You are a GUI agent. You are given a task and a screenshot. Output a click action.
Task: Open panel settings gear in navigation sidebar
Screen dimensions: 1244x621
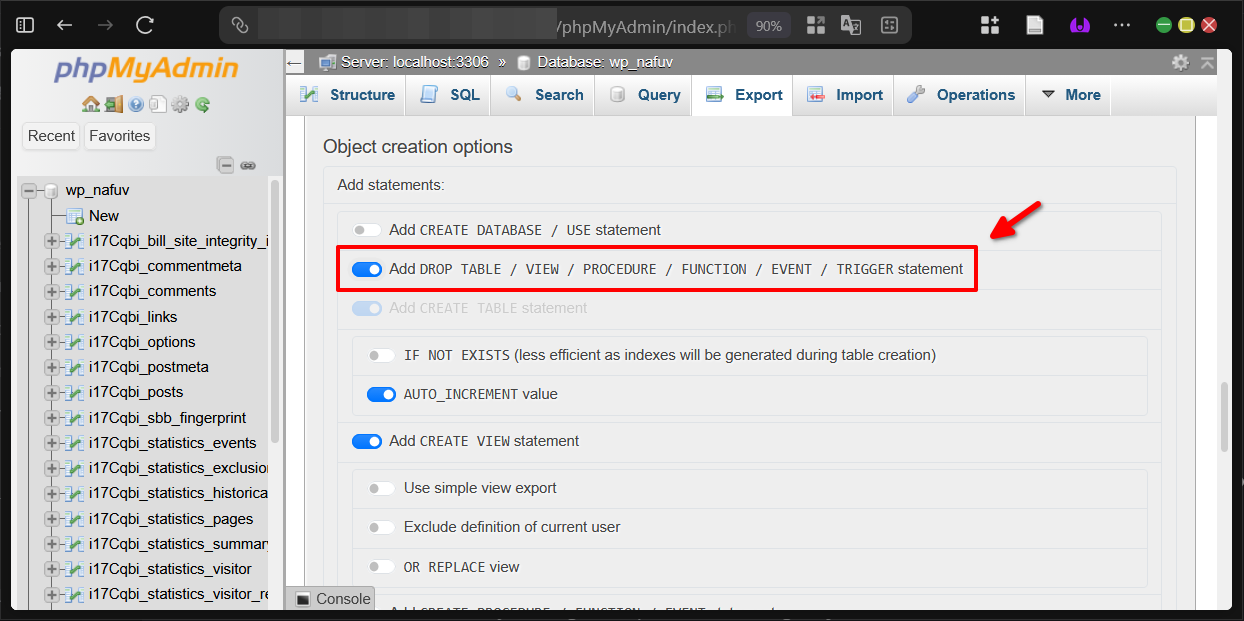click(x=179, y=104)
